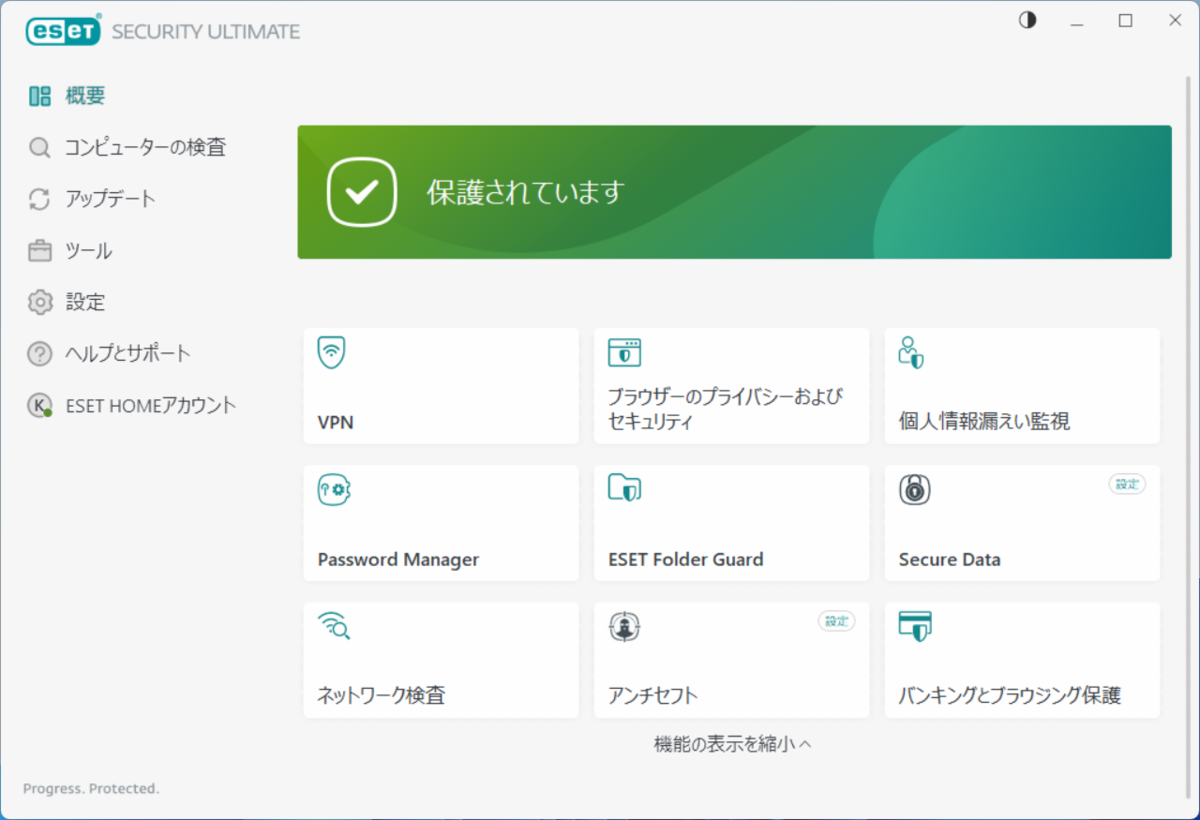1200x820 pixels.
Task: Click the 設定 badge on アンチセフト
Action: tap(837, 621)
